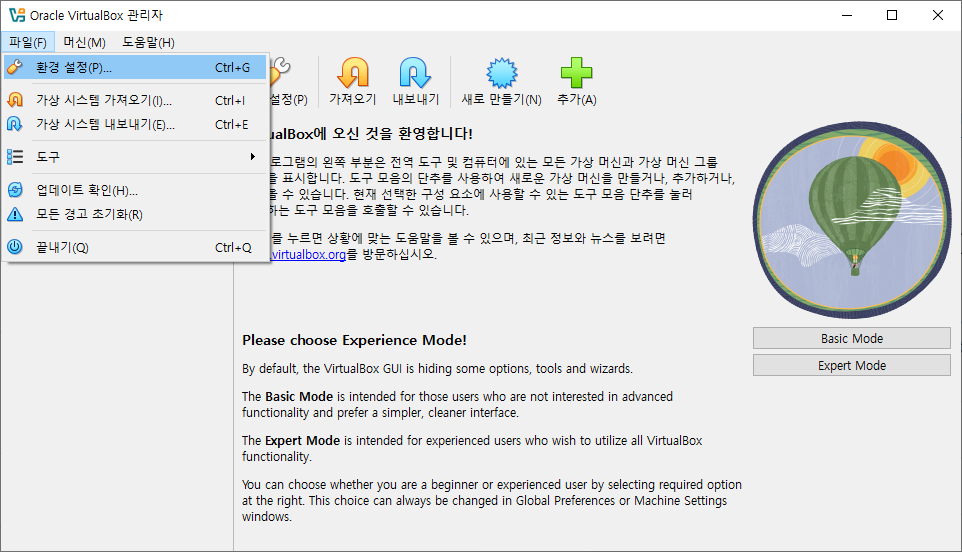Click the 가져오기 toolbar icon
962x552 pixels.
point(353,73)
